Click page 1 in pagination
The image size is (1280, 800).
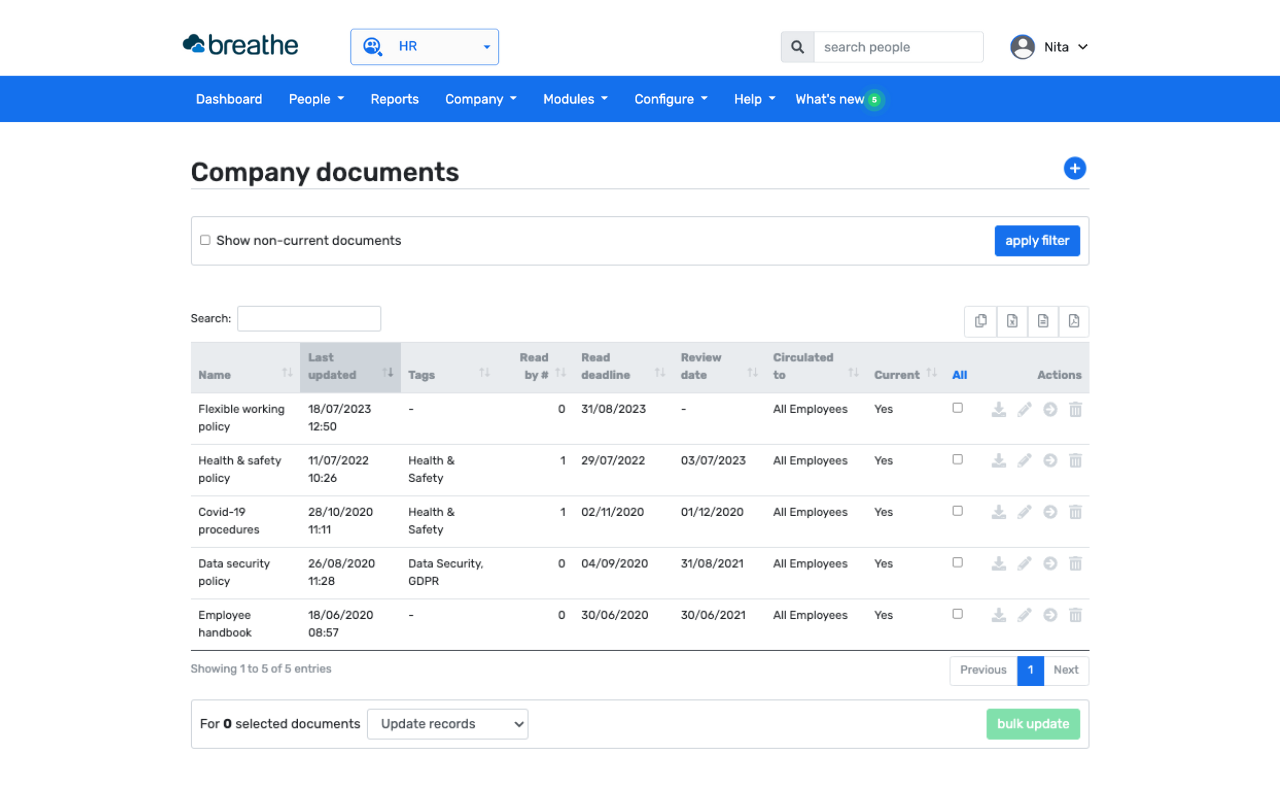pyautogui.click(x=1030, y=670)
